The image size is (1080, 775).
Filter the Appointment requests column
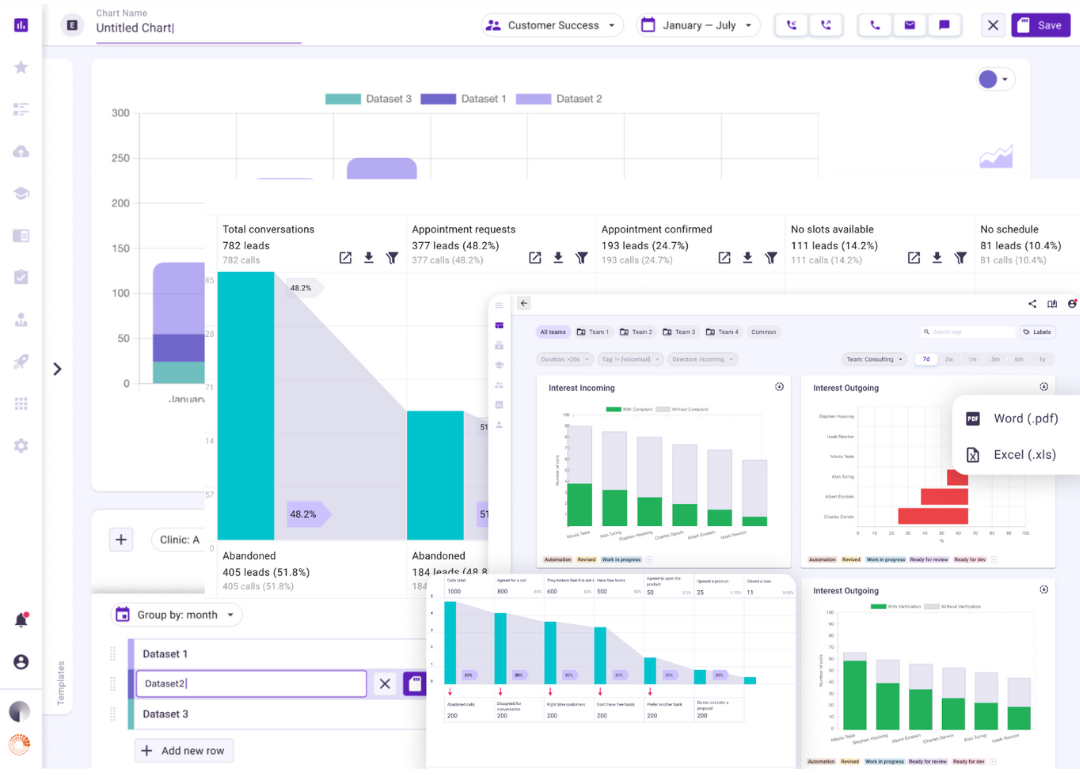[582, 258]
